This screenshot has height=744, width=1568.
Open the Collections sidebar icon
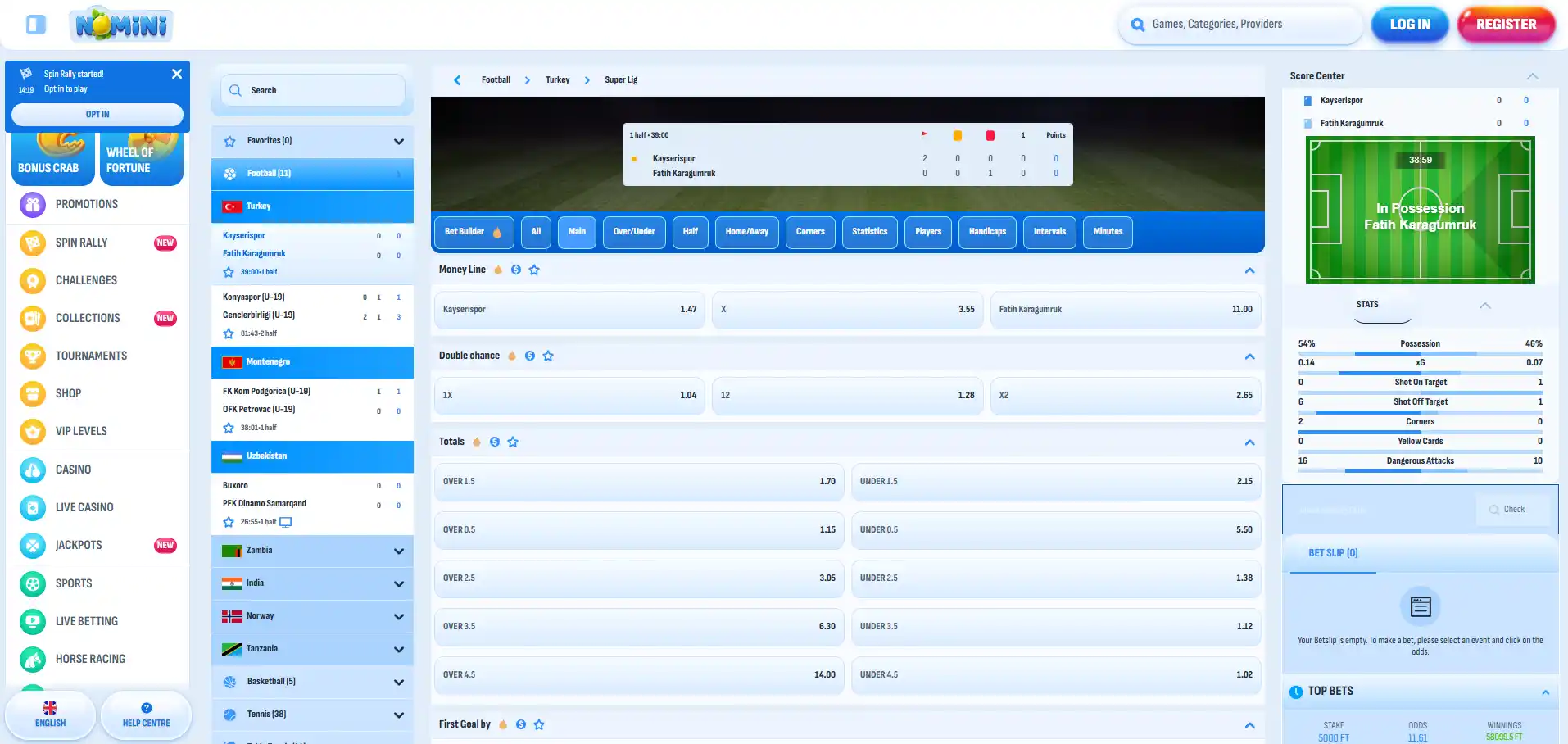(33, 318)
